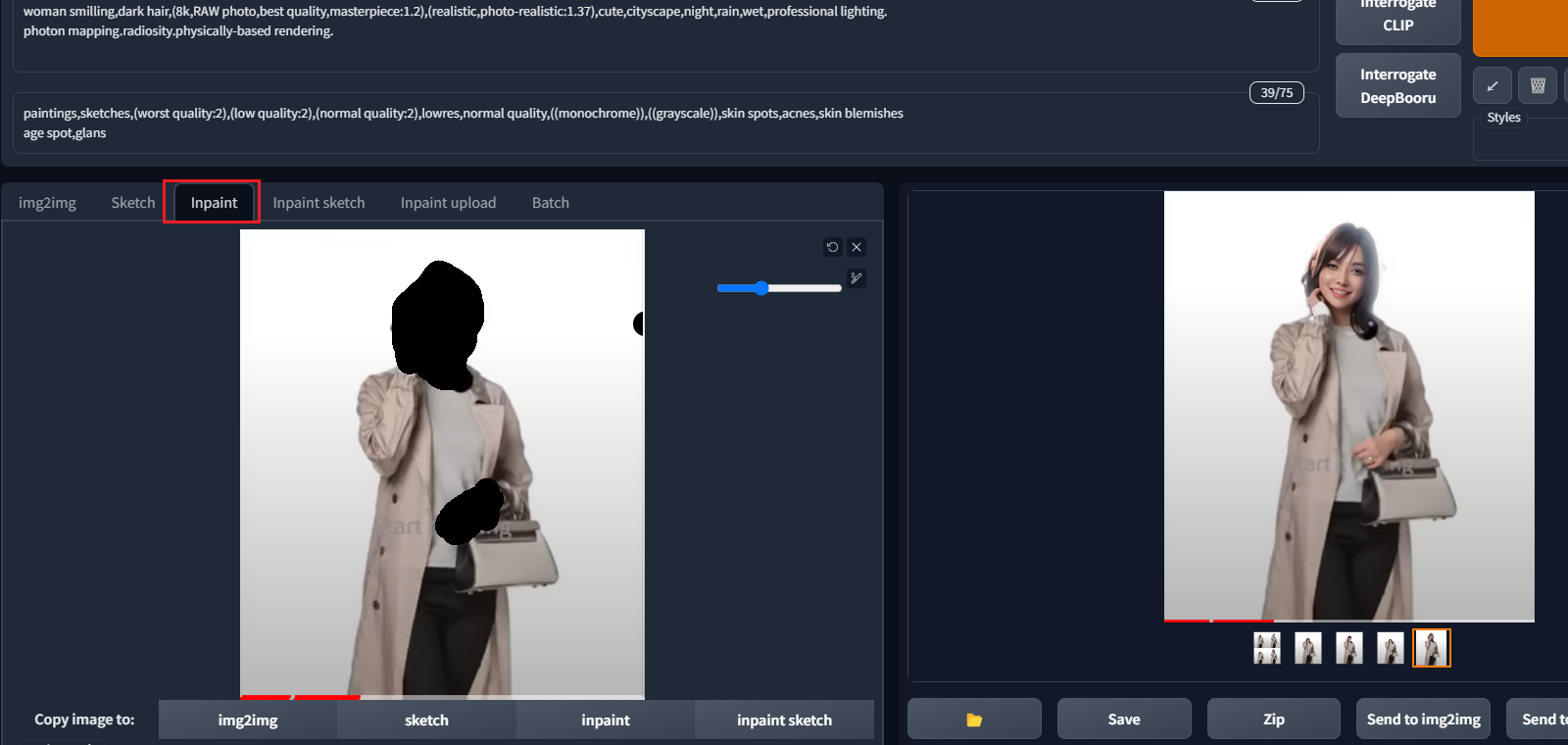Click the trash icon to clear prompt
The height and width of the screenshot is (745, 1568).
tap(1538, 86)
